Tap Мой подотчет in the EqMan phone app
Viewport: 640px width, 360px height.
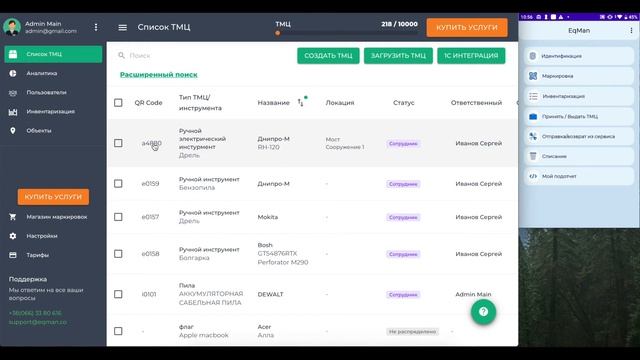point(579,176)
